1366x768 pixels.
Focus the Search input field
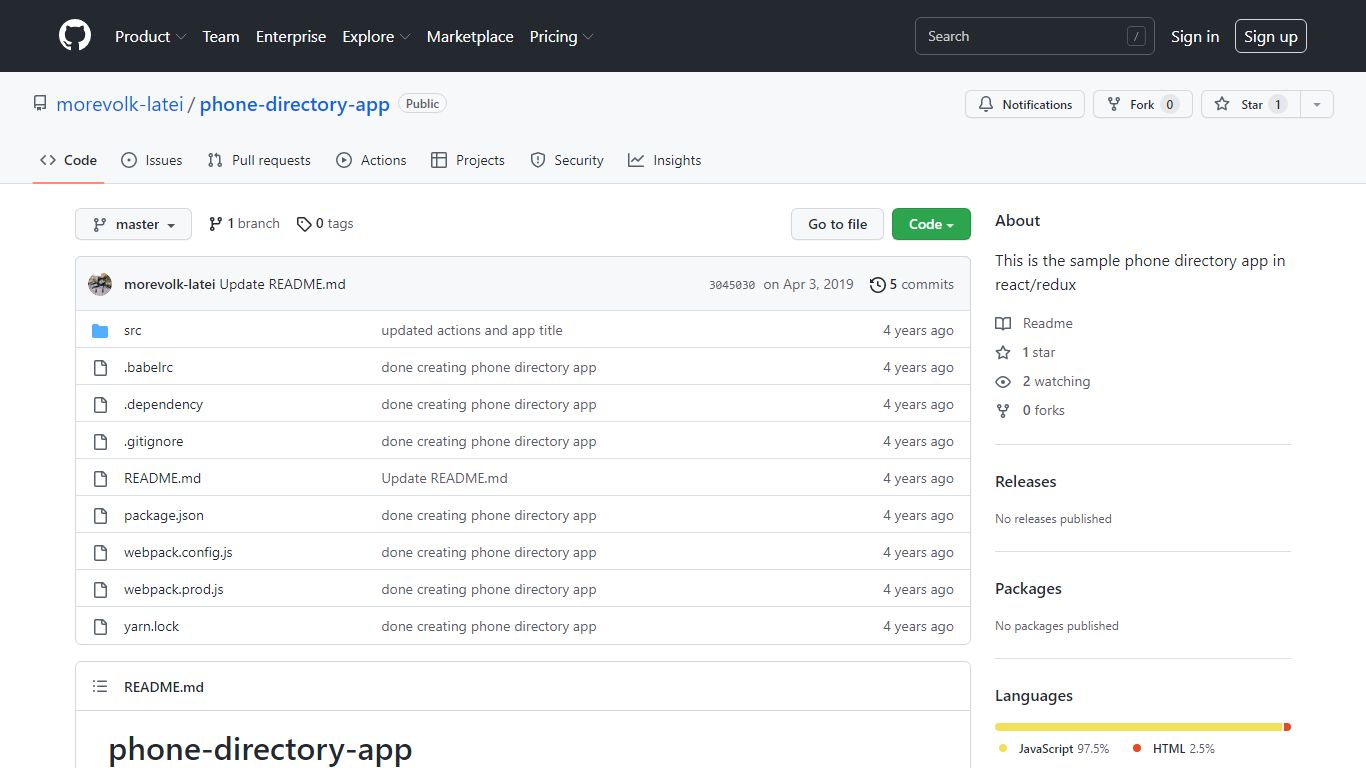click(1035, 36)
